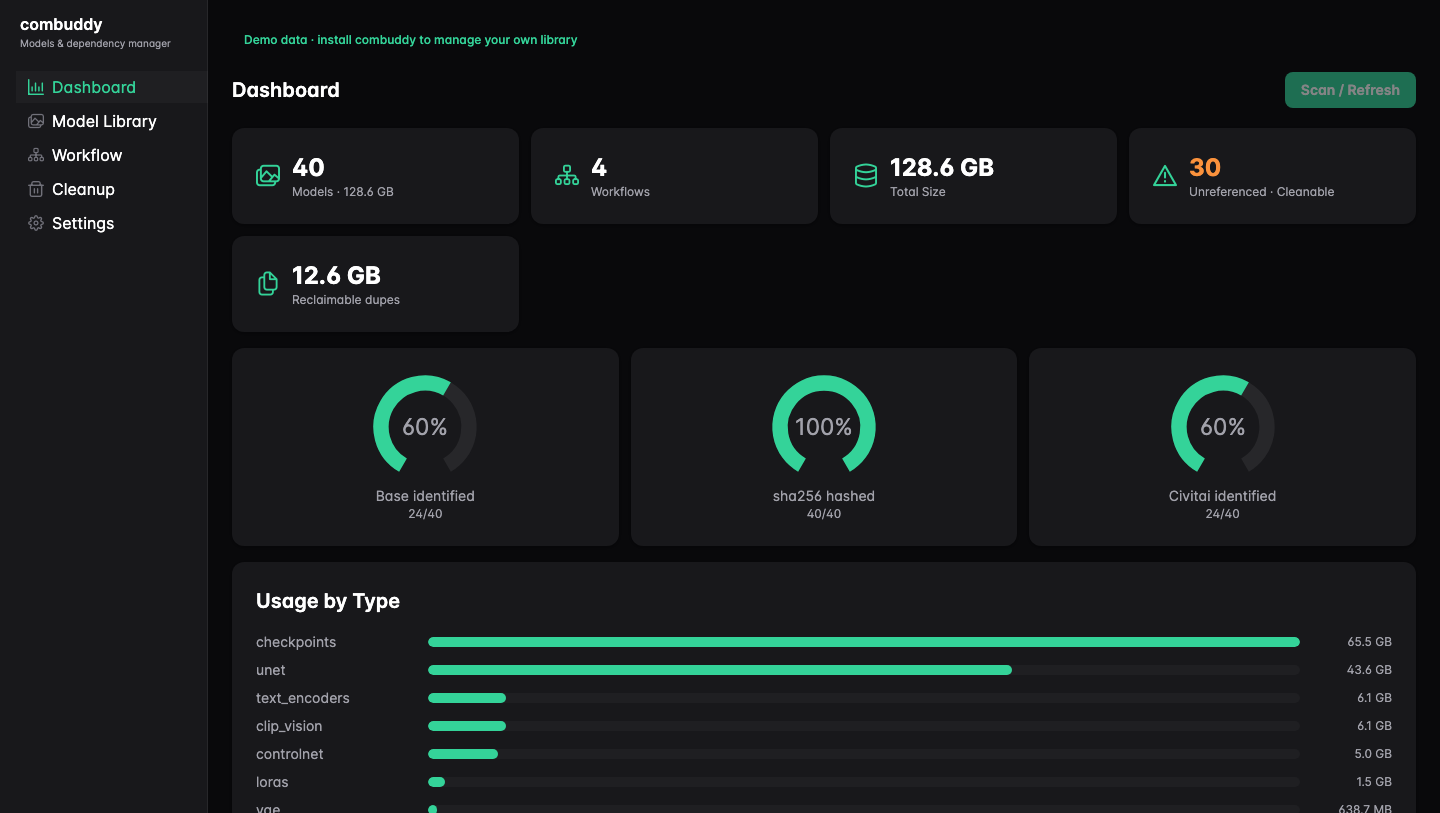Click the Model Library image icon
1440x813 pixels.
[x=36, y=121]
